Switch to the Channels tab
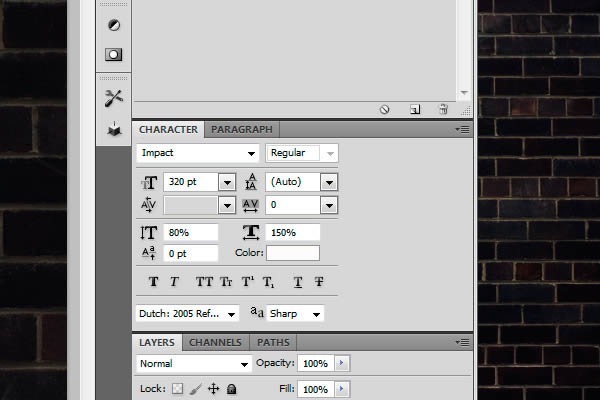Viewport: 600px width, 400px height. (214, 342)
